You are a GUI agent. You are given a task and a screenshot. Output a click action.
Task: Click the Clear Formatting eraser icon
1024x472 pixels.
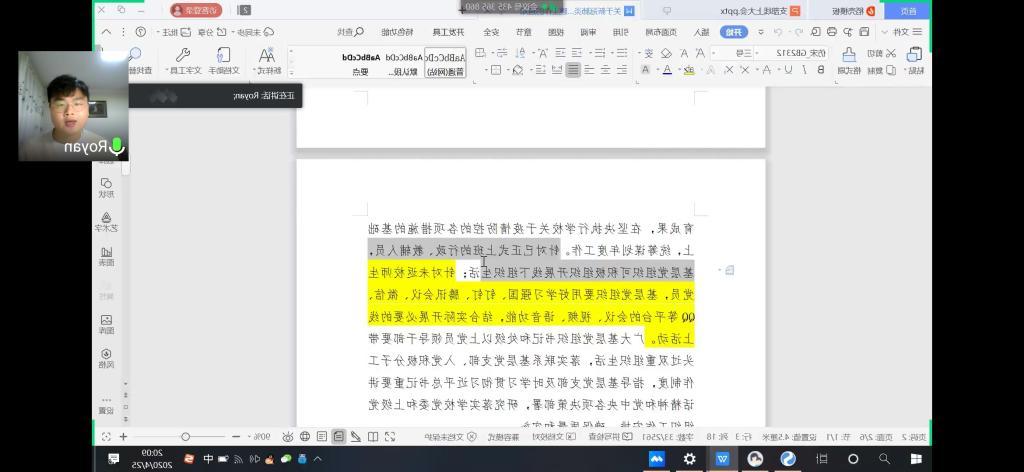[666, 54]
